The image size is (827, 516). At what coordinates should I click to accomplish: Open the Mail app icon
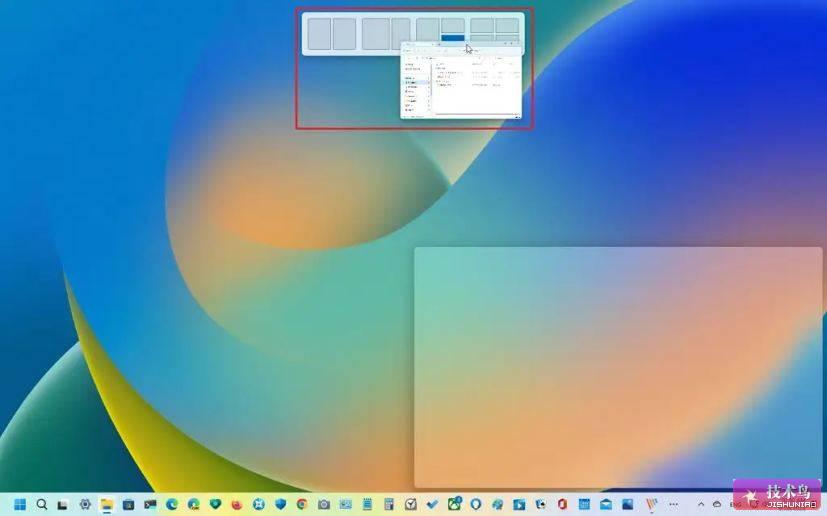(x=606, y=504)
